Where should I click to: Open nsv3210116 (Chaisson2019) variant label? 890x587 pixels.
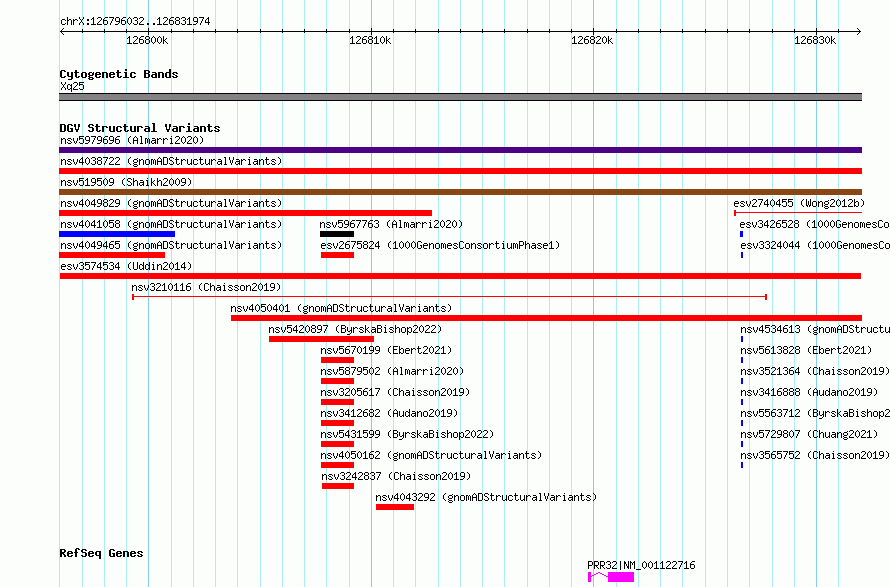[x=206, y=287]
